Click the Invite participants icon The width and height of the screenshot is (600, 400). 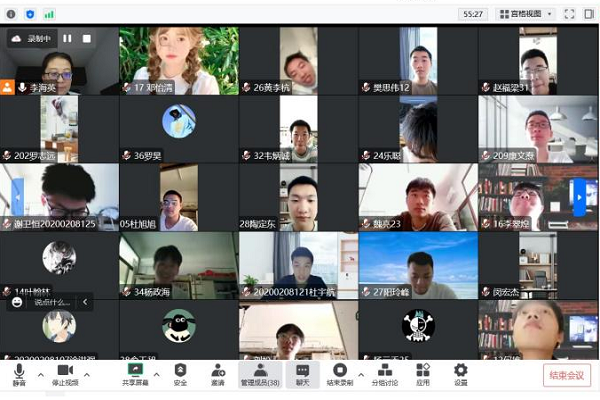(x=217, y=374)
